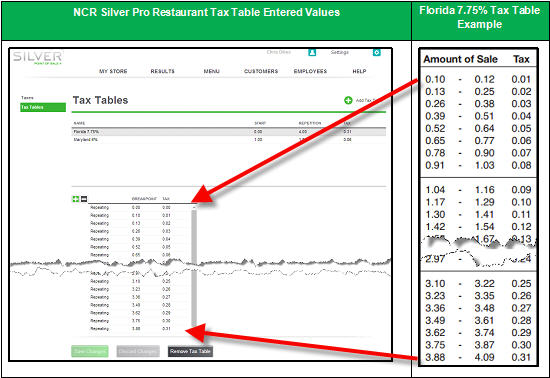The width and height of the screenshot is (550, 378).
Task: Open the EMPLOYEES menu
Action: point(310,71)
